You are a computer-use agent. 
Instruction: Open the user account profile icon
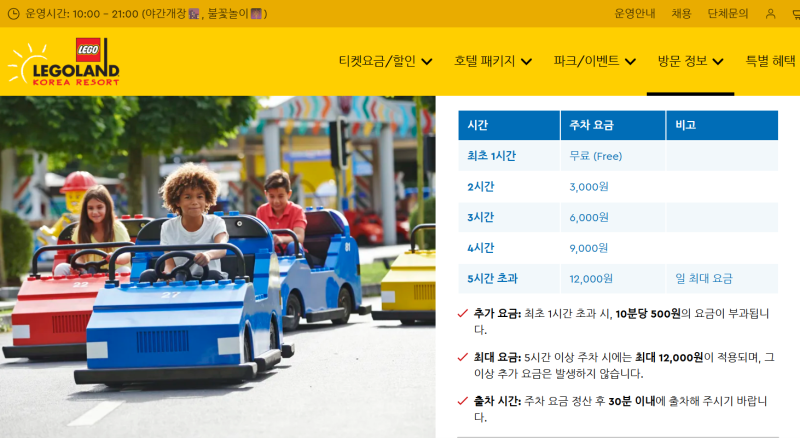[770, 14]
